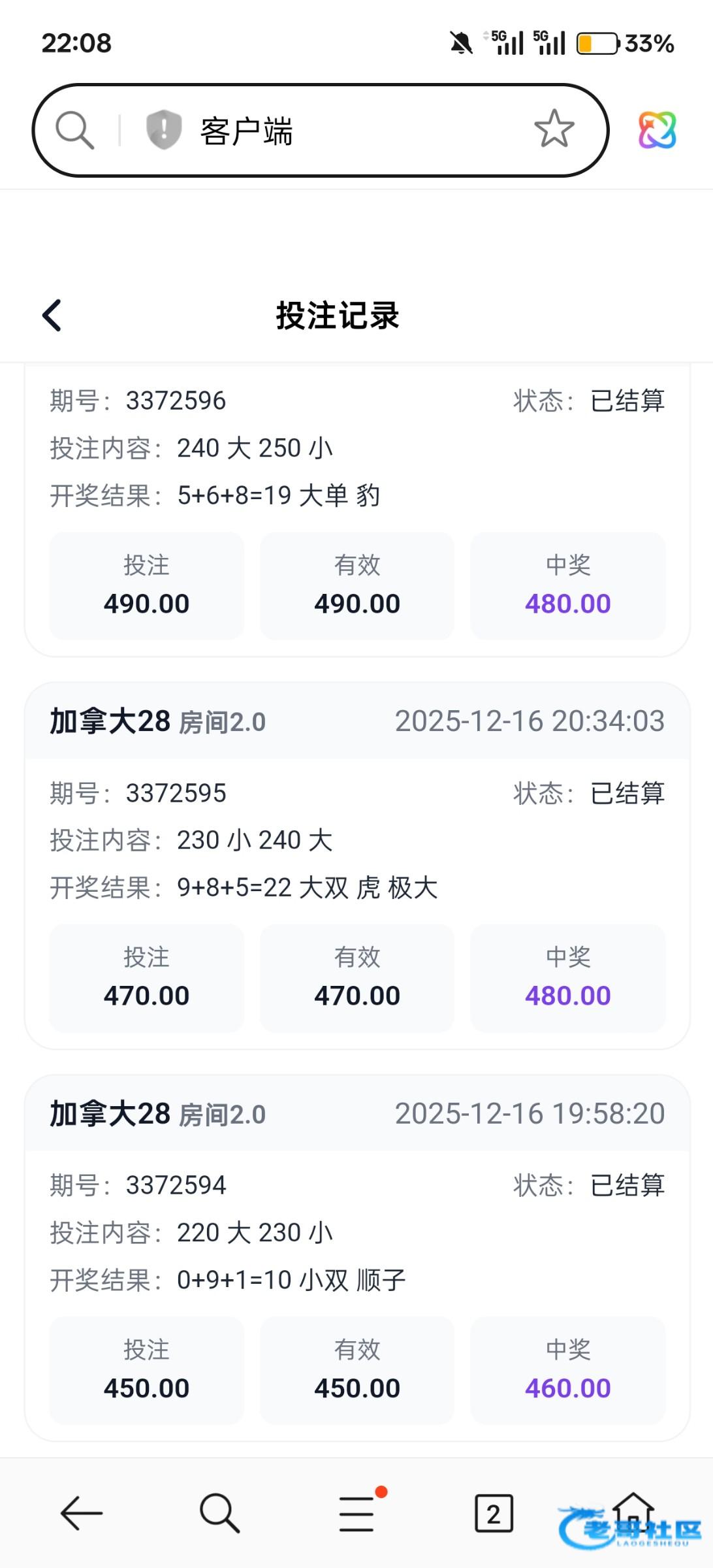
Task: Tap the 有效 450.00 box
Action: (356, 1370)
